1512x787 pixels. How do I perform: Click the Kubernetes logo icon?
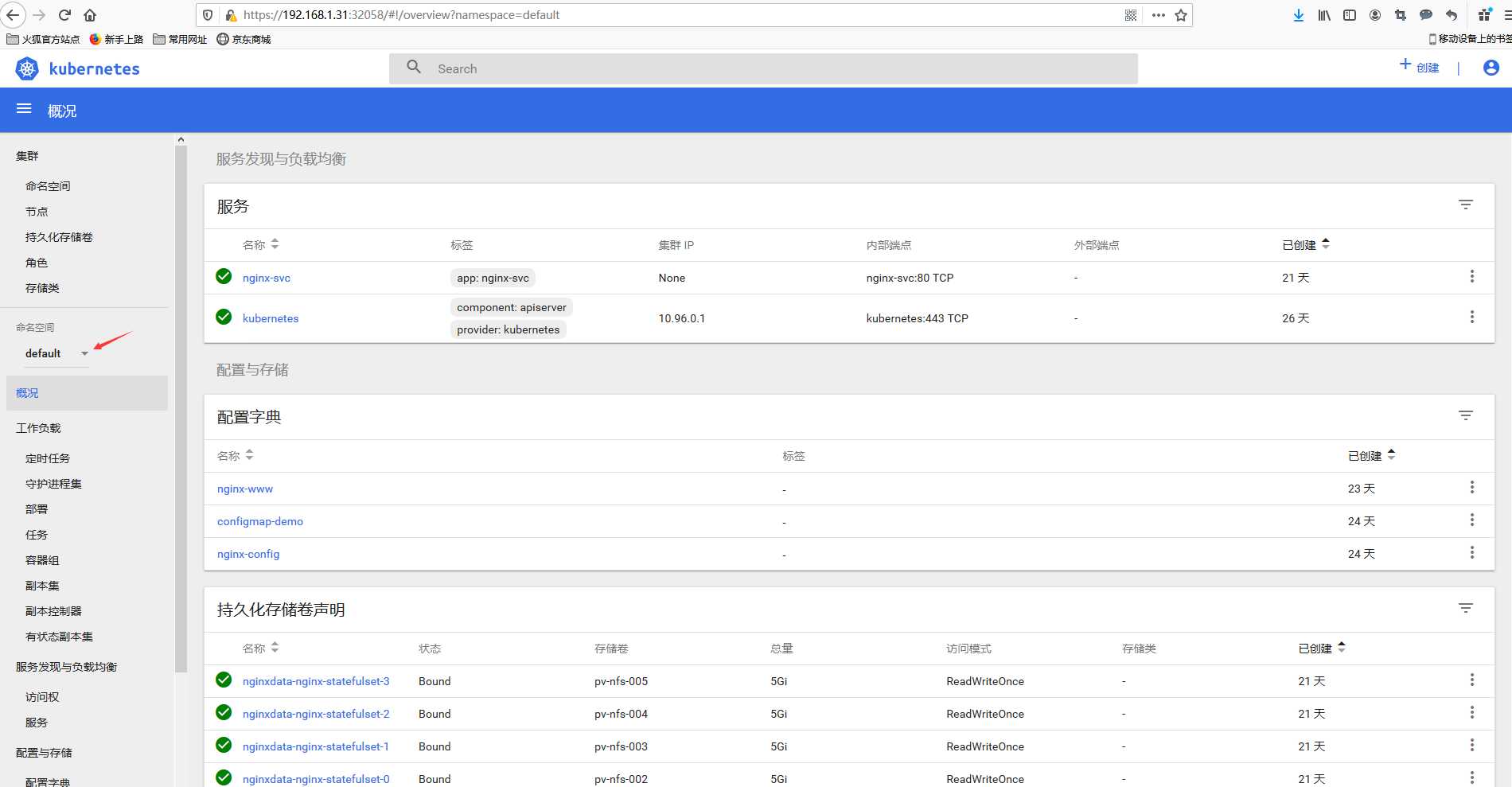pyautogui.click(x=27, y=69)
